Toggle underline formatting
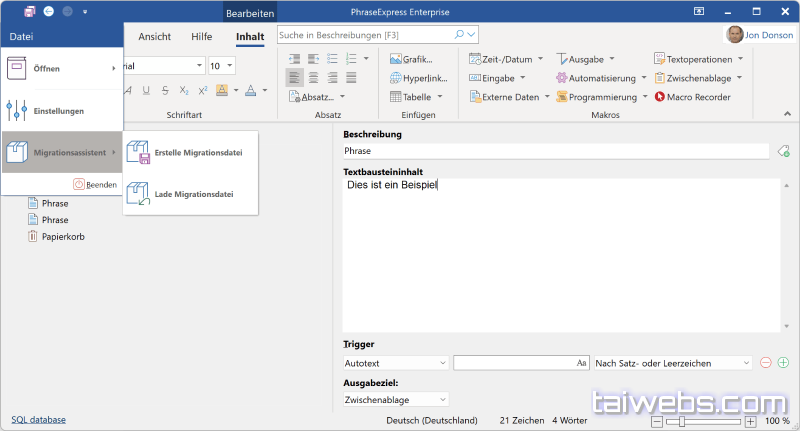This screenshot has width=800, height=431. 147,90
